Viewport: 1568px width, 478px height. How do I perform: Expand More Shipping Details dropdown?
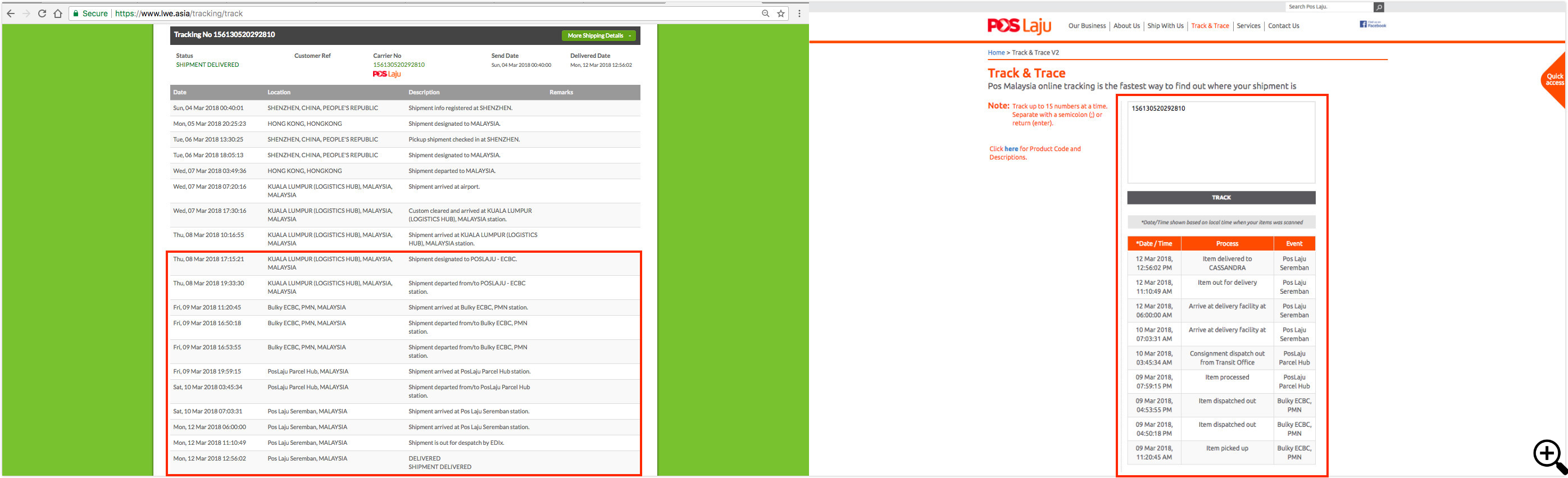click(x=598, y=36)
